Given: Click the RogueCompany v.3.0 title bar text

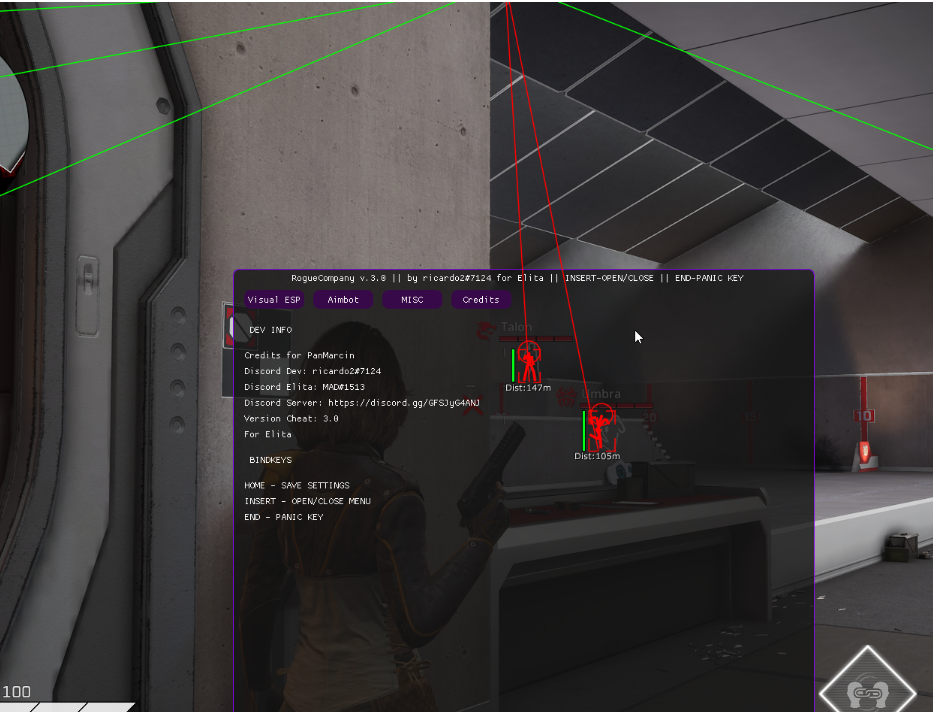Looking at the screenshot, I should tap(517, 278).
